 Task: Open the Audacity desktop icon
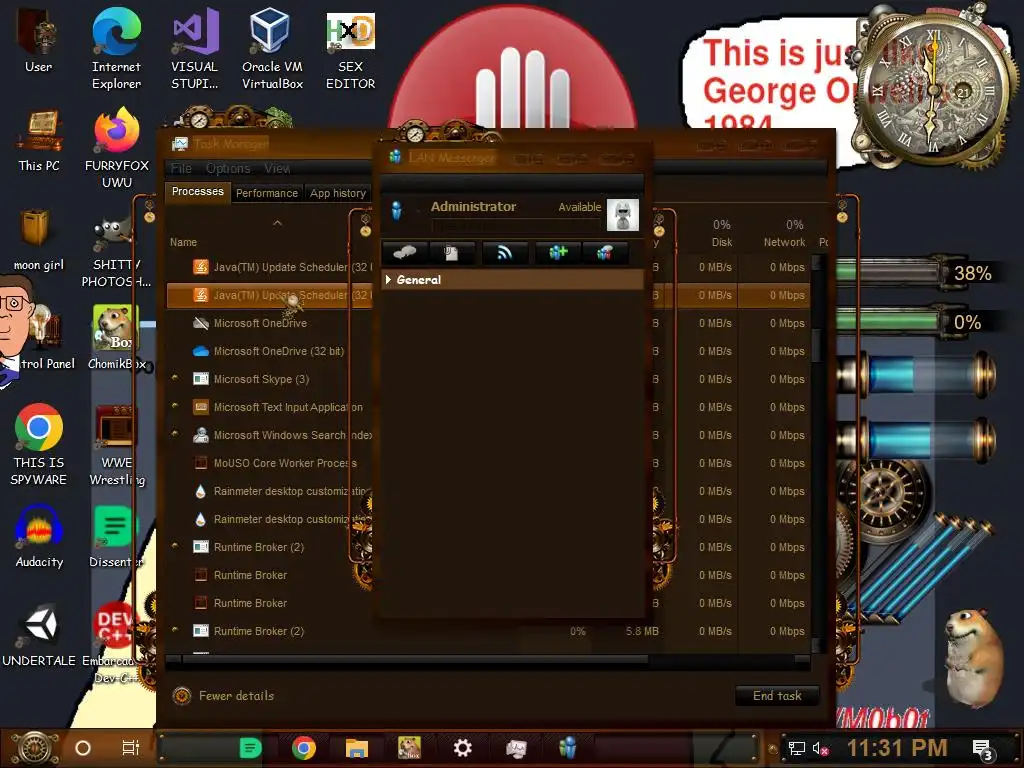(39, 536)
